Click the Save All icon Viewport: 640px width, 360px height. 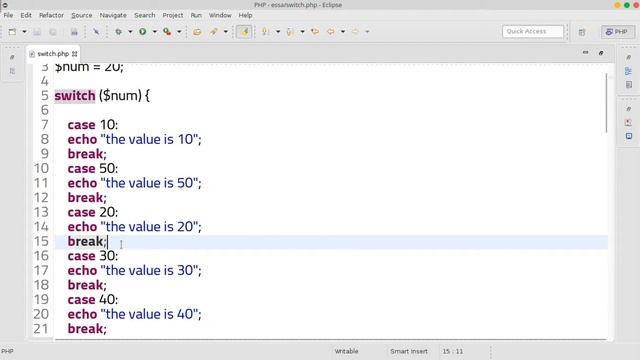pos(53,31)
